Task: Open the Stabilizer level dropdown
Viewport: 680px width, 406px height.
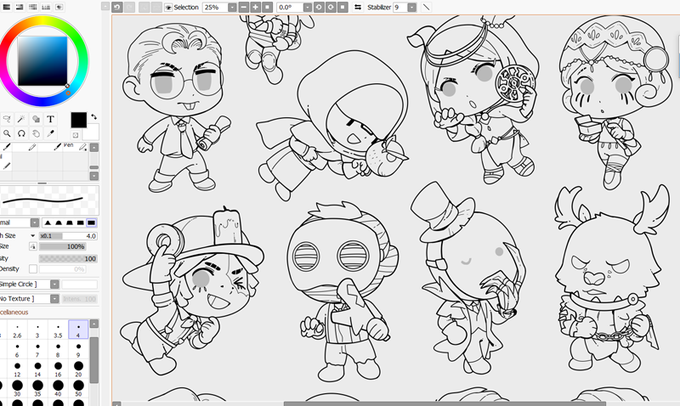Action: click(412, 7)
